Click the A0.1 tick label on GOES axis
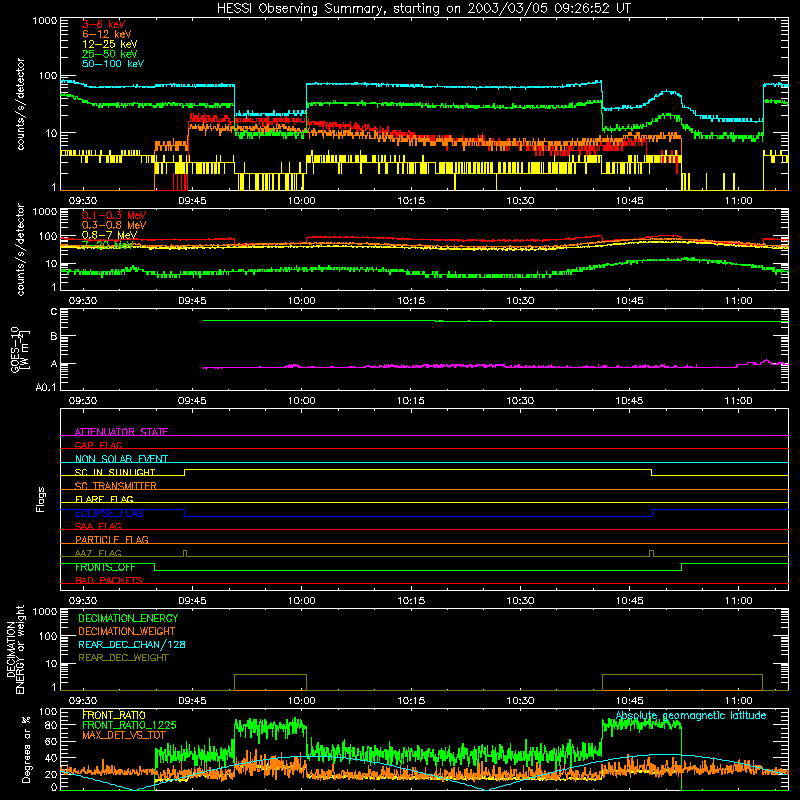Viewport: 800px width, 800px height. pyautogui.click(x=46, y=388)
